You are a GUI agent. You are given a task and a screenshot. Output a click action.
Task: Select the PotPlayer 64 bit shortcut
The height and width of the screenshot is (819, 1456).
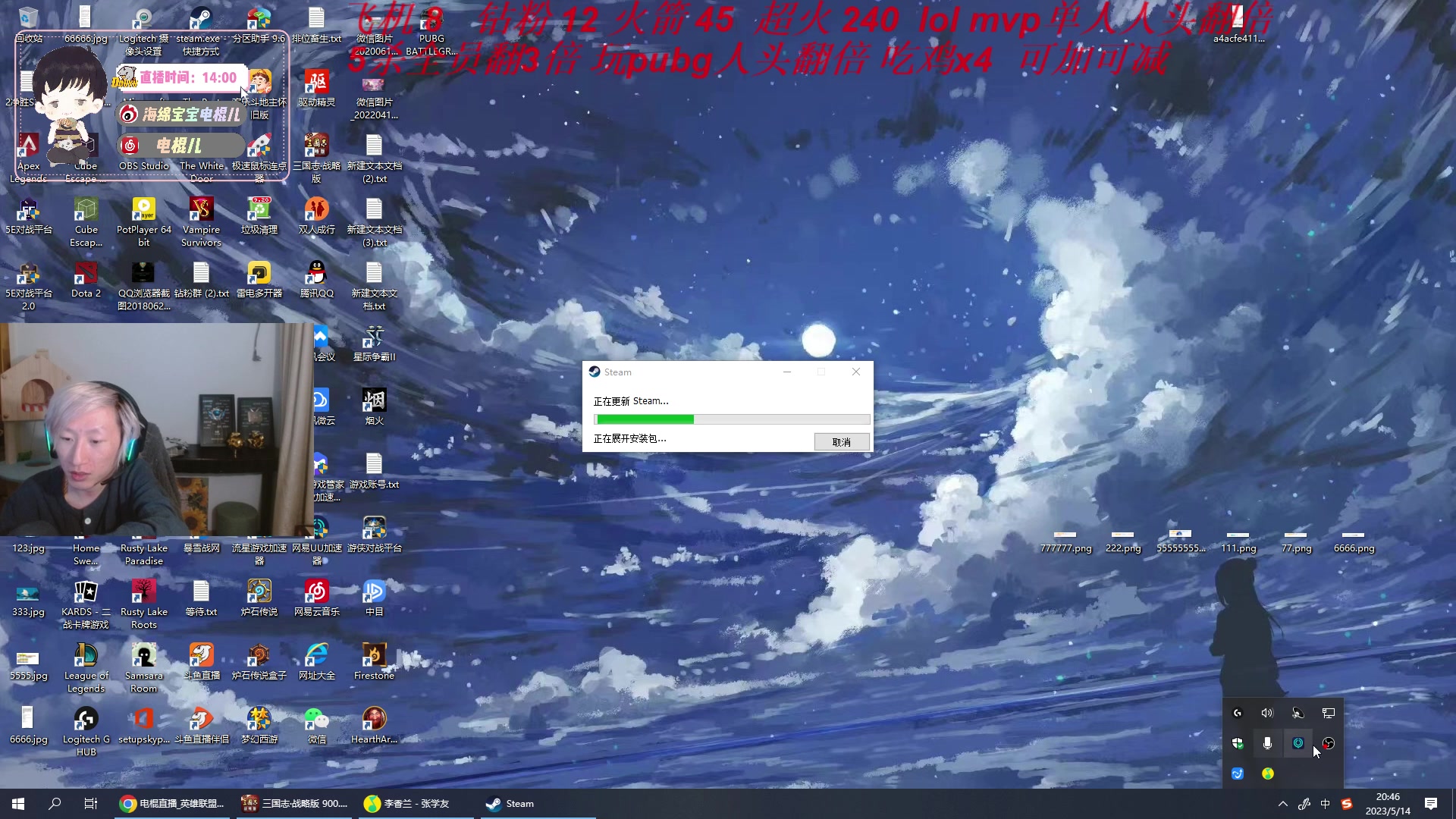pos(144,221)
